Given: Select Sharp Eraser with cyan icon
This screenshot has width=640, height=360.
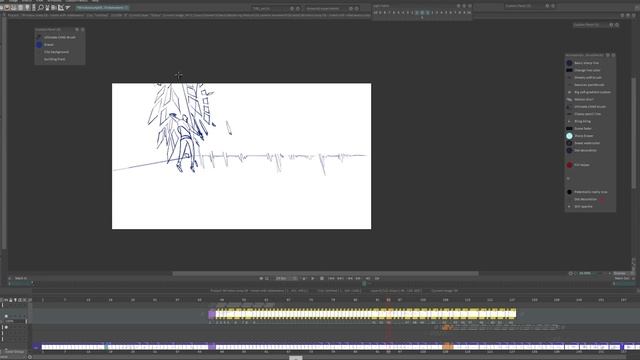Looking at the screenshot, I should (x=569, y=136).
